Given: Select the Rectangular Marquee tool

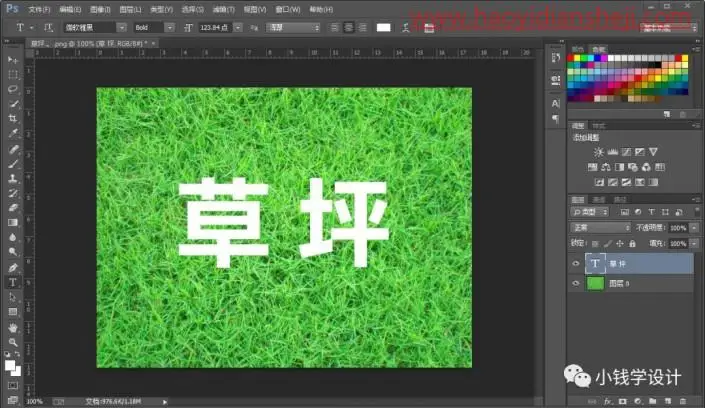Looking at the screenshot, I should coord(13,74).
